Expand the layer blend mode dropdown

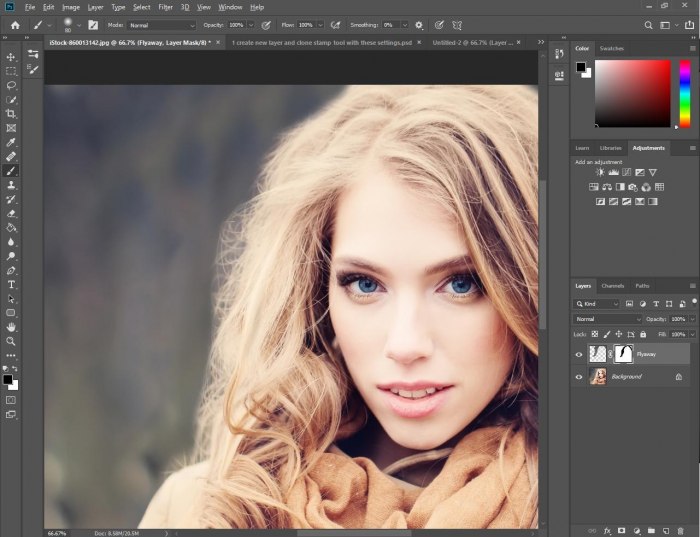[x=608, y=319]
